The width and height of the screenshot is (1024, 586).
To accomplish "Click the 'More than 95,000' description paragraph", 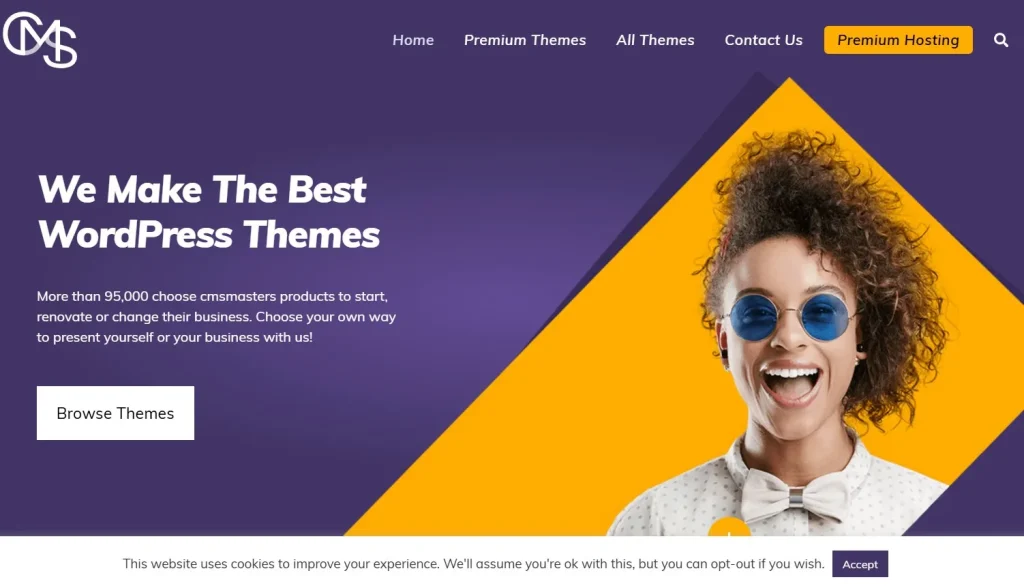I will (216, 317).
